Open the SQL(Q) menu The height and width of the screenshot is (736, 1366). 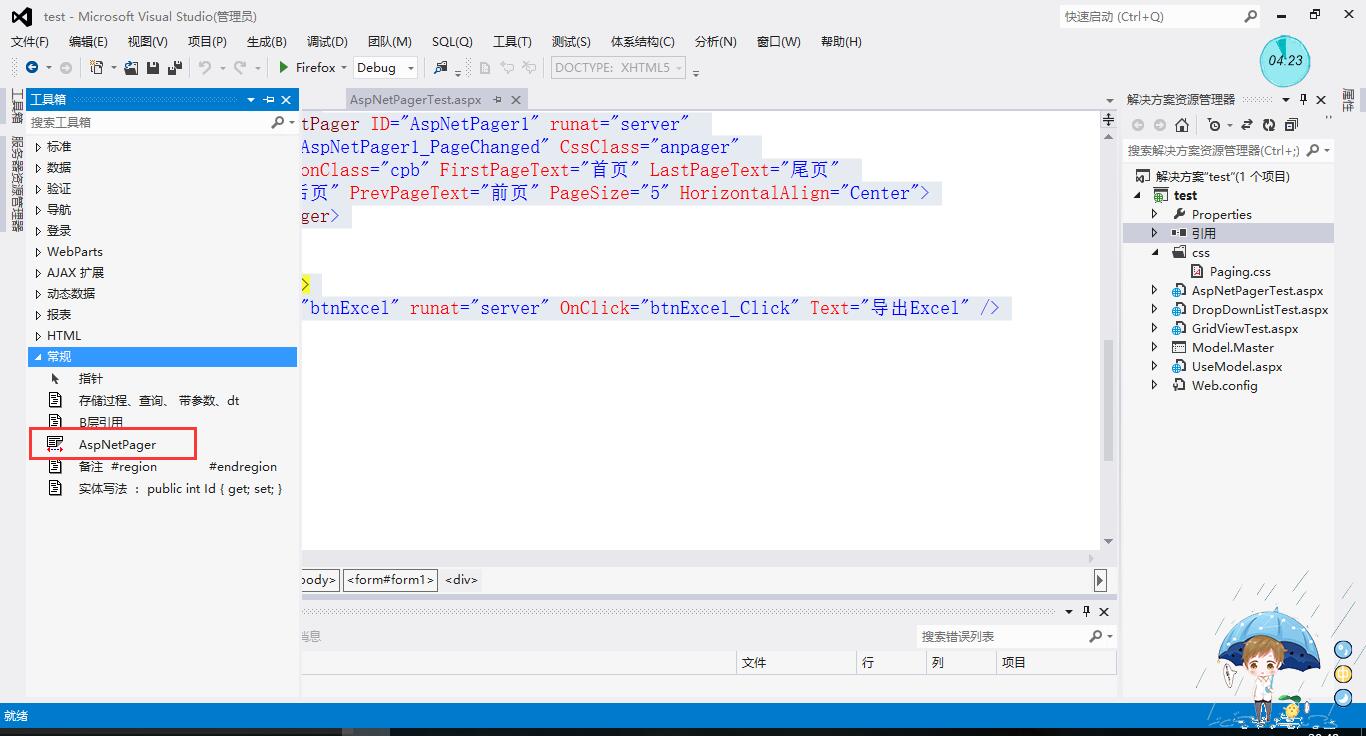coord(452,41)
